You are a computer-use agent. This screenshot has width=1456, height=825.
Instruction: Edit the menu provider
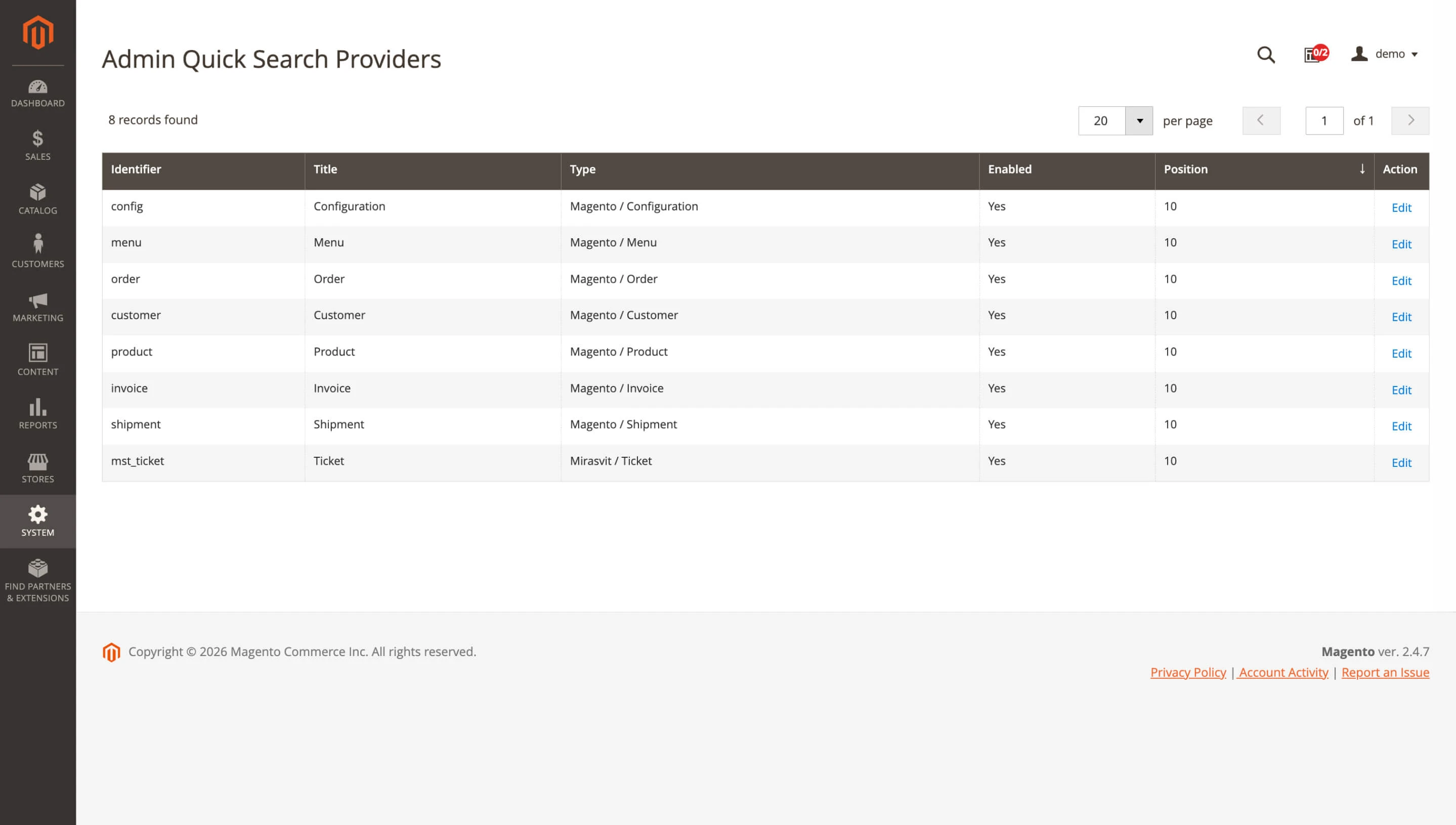(x=1401, y=244)
